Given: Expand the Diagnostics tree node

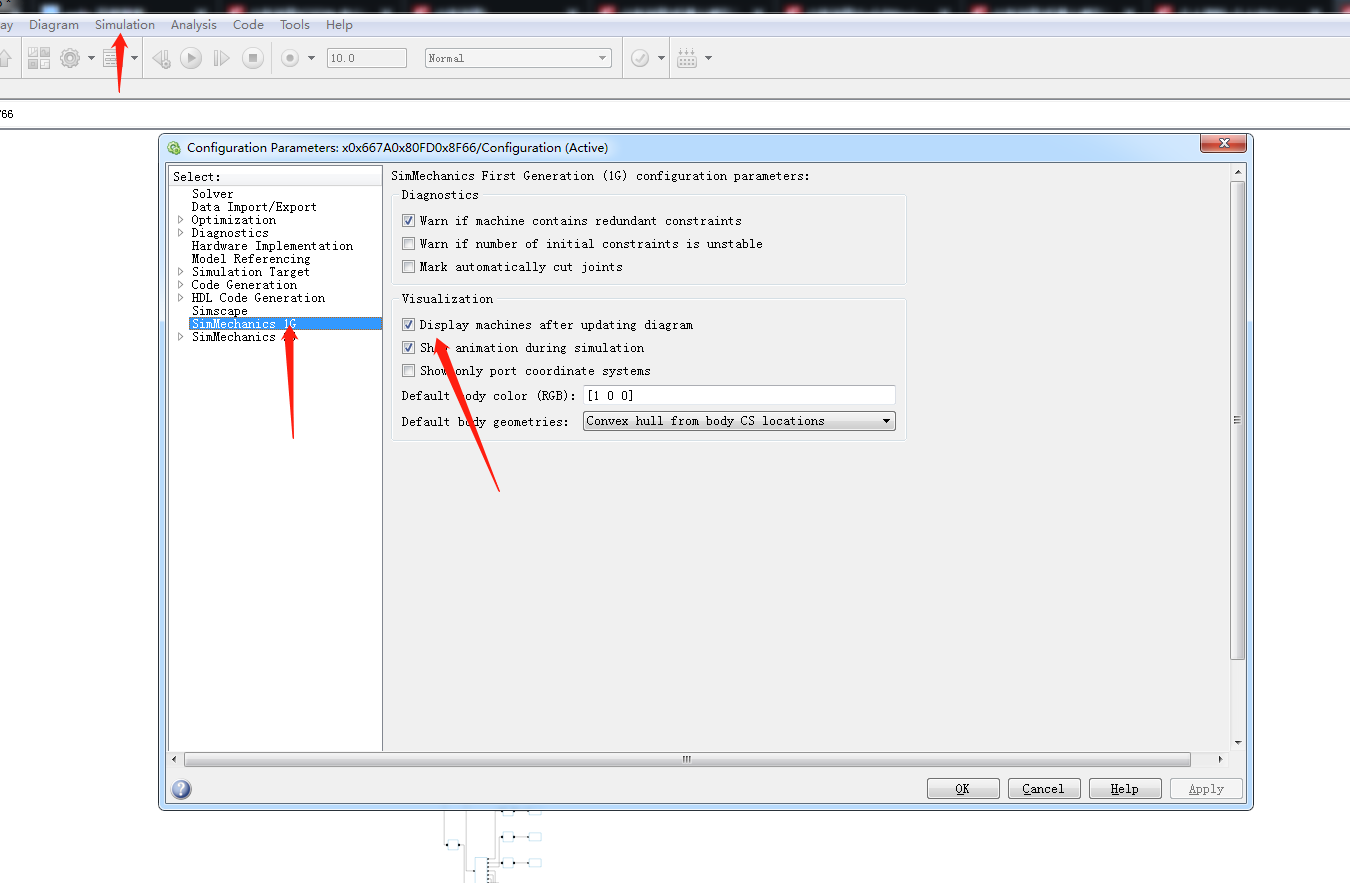Looking at the screenshot, I should [x=181, y=233].
